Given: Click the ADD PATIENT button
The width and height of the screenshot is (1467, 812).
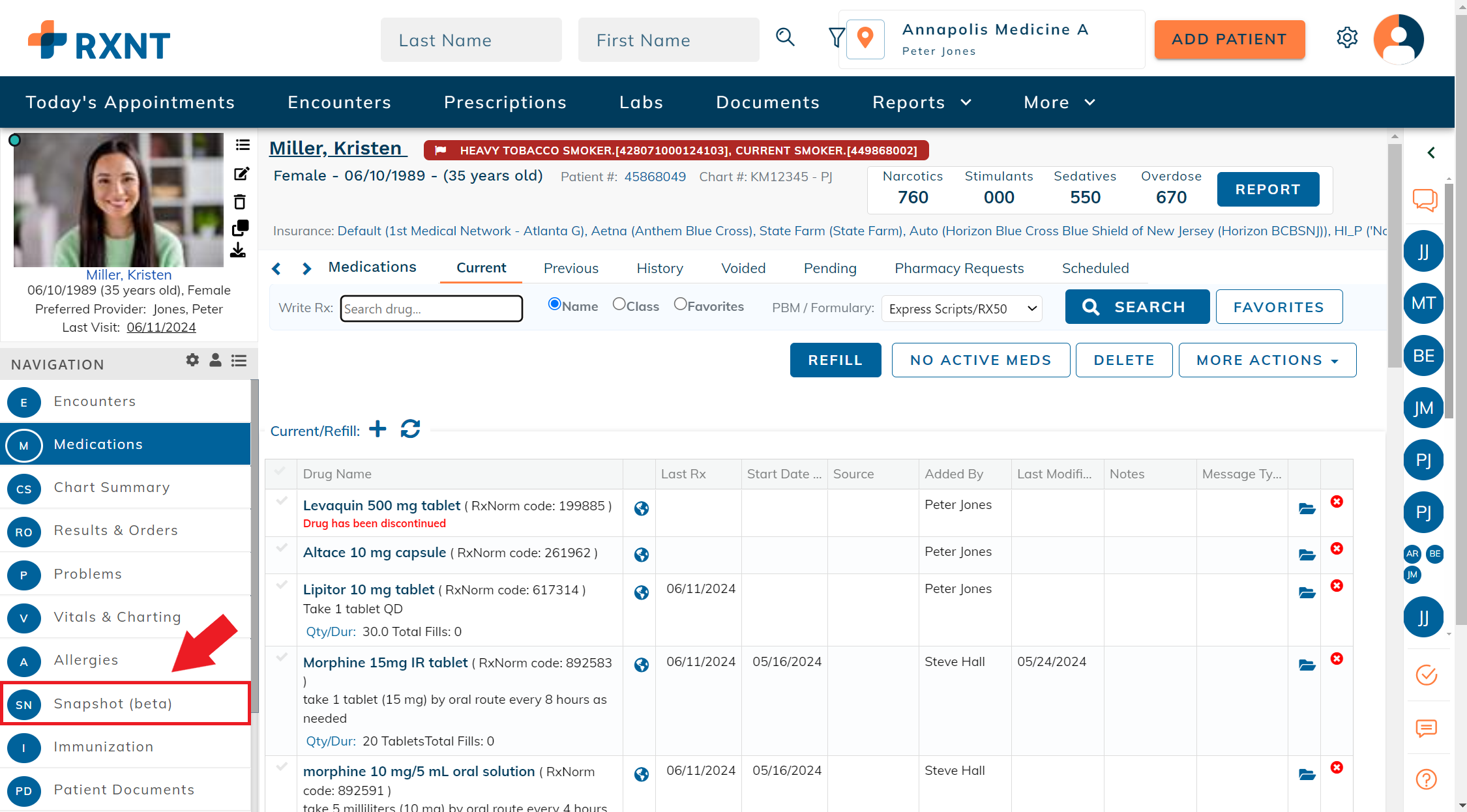Looking at the screenshot, I should pos(1230,39).
